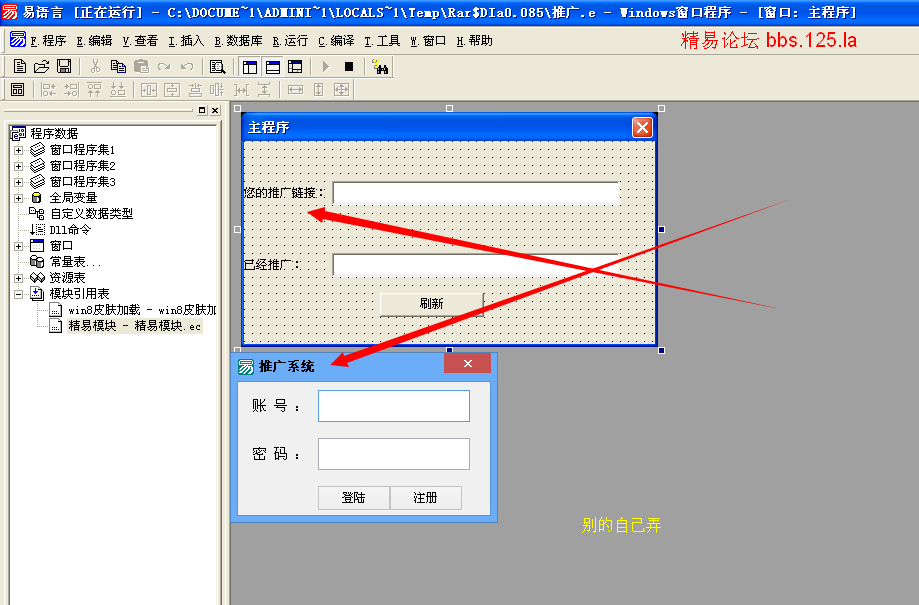This screenshot has width=919, height=605.
Task: Expand the 全局变量 tree node
Action: 19,198
